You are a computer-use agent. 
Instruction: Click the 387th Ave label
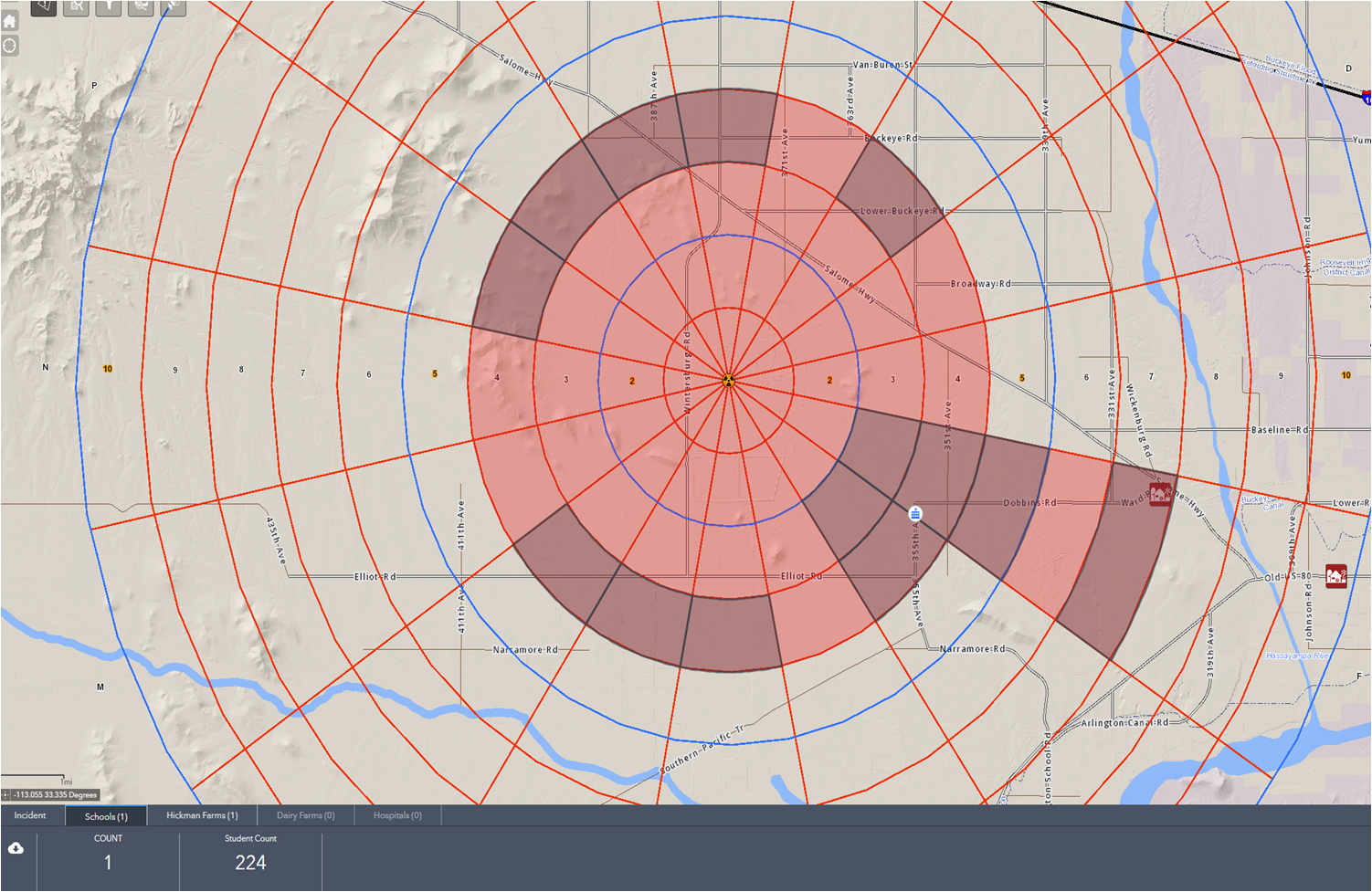point(654,94)
